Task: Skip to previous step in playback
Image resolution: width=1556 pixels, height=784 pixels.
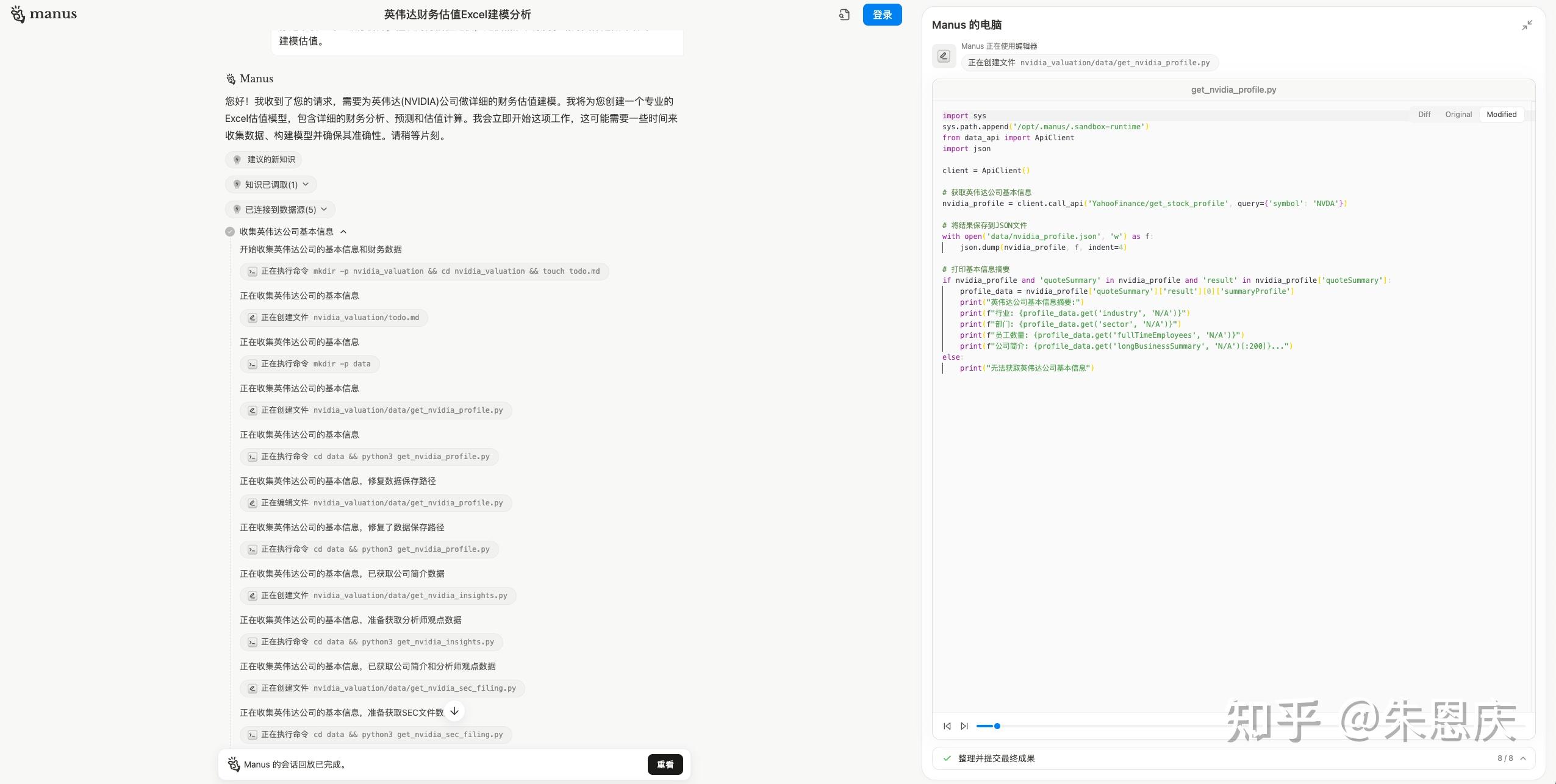Action: [x=947, y=726]
